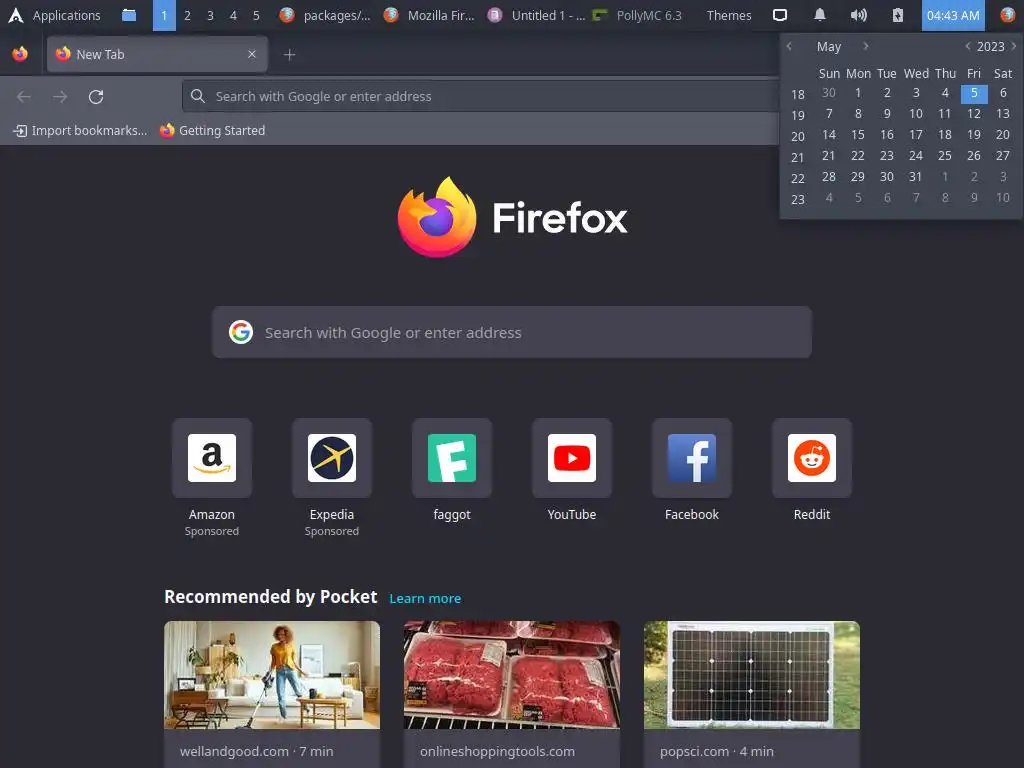Click the battery power icon in the panel
The width and height of the screenshot is (1024, 768).
(898, 15)
